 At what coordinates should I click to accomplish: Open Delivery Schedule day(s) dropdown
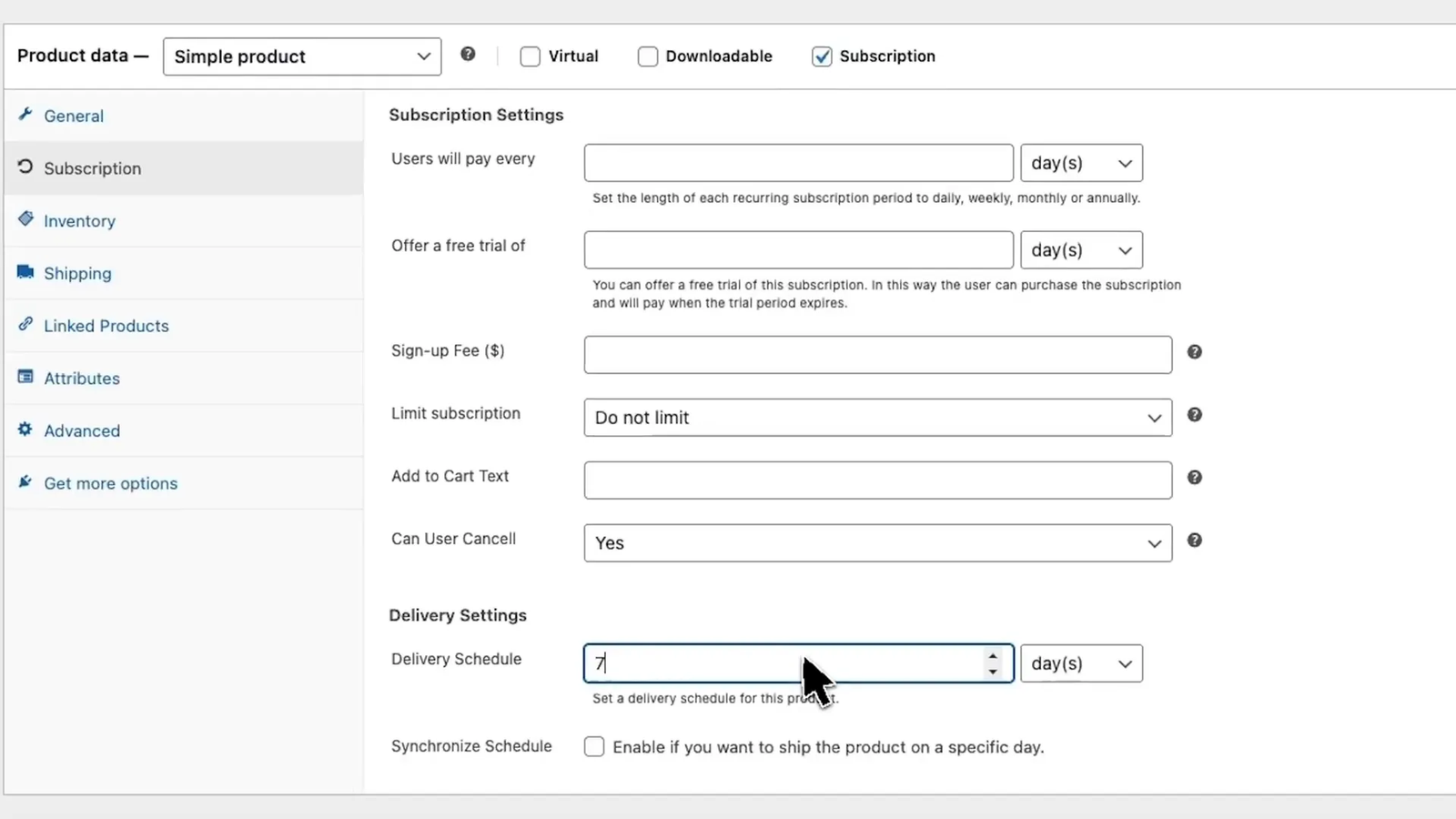click(1081, 663)
